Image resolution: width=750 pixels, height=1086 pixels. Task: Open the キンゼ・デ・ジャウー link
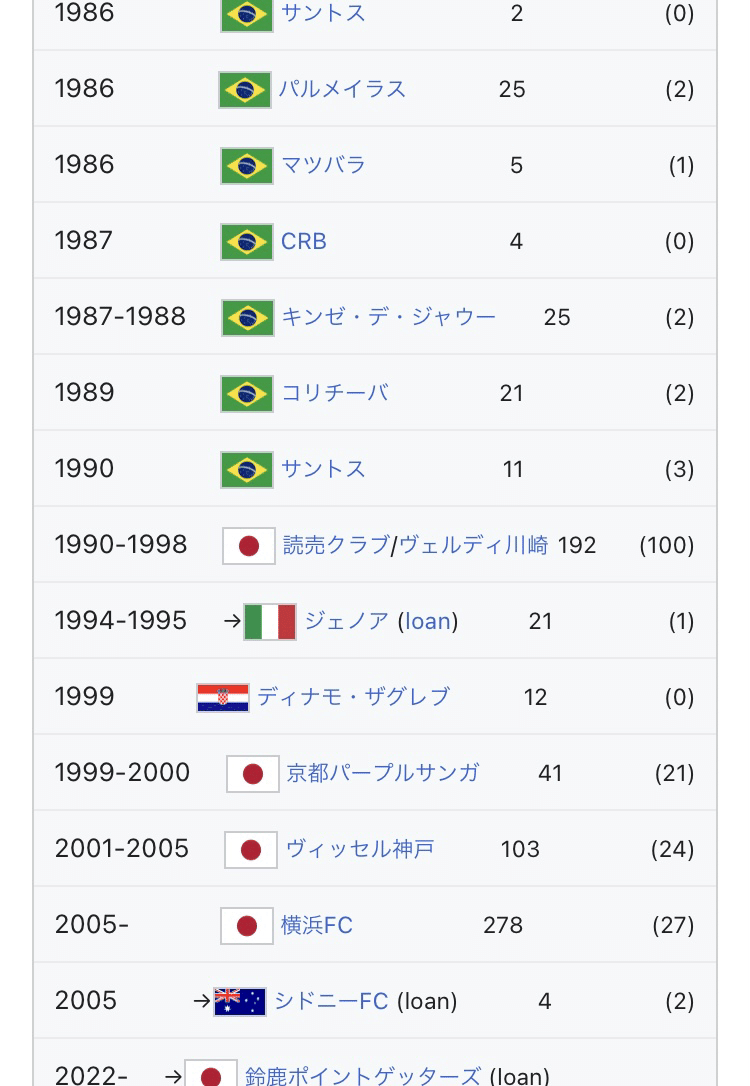389,317
